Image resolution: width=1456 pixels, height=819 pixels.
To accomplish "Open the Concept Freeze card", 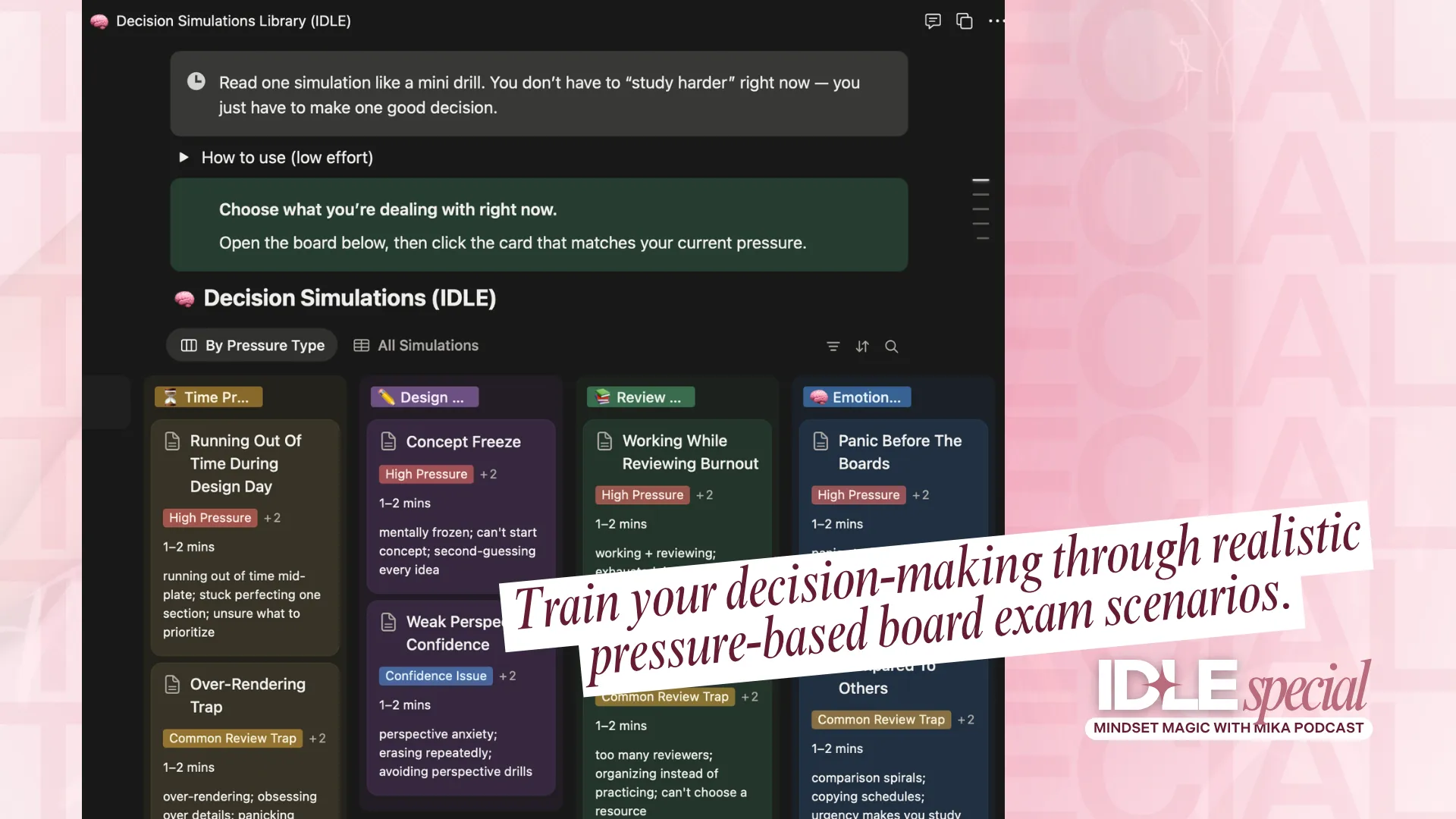I will [x=461, y=507].
